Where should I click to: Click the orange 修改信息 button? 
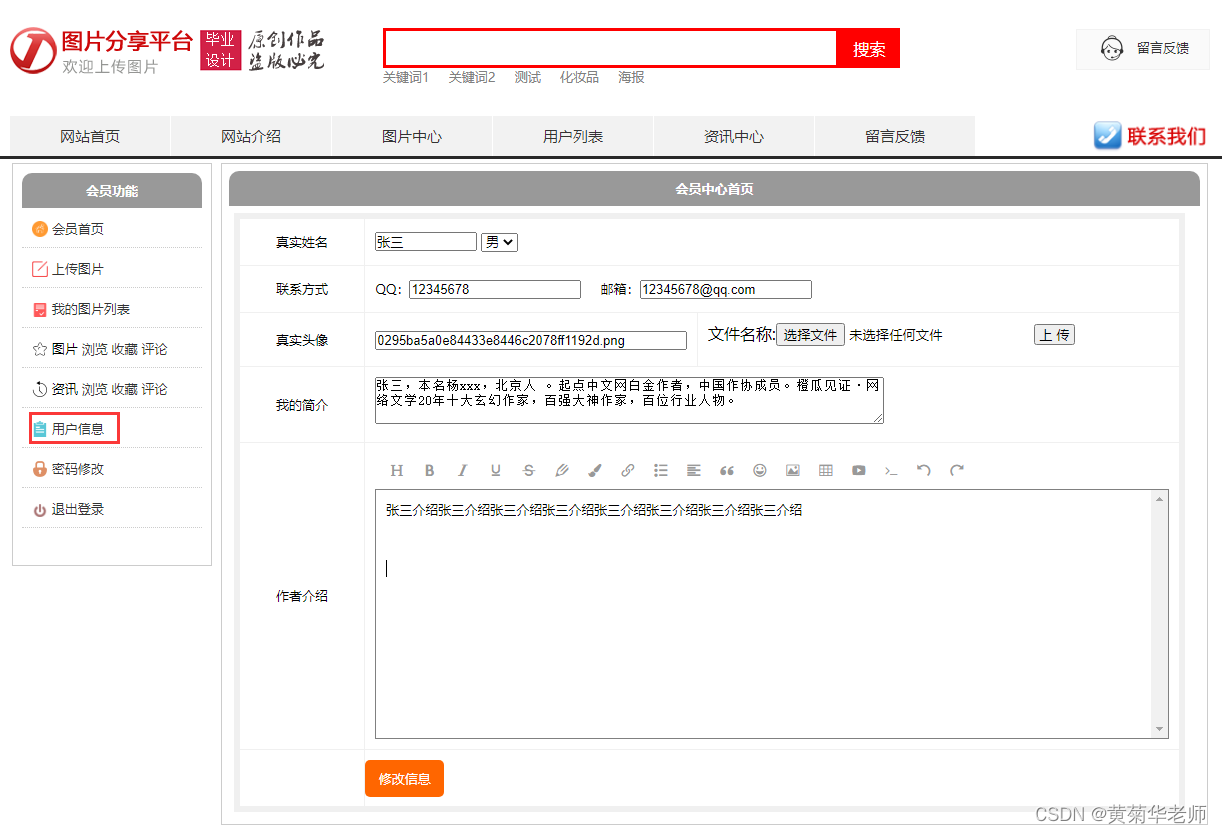click(404, 779)
